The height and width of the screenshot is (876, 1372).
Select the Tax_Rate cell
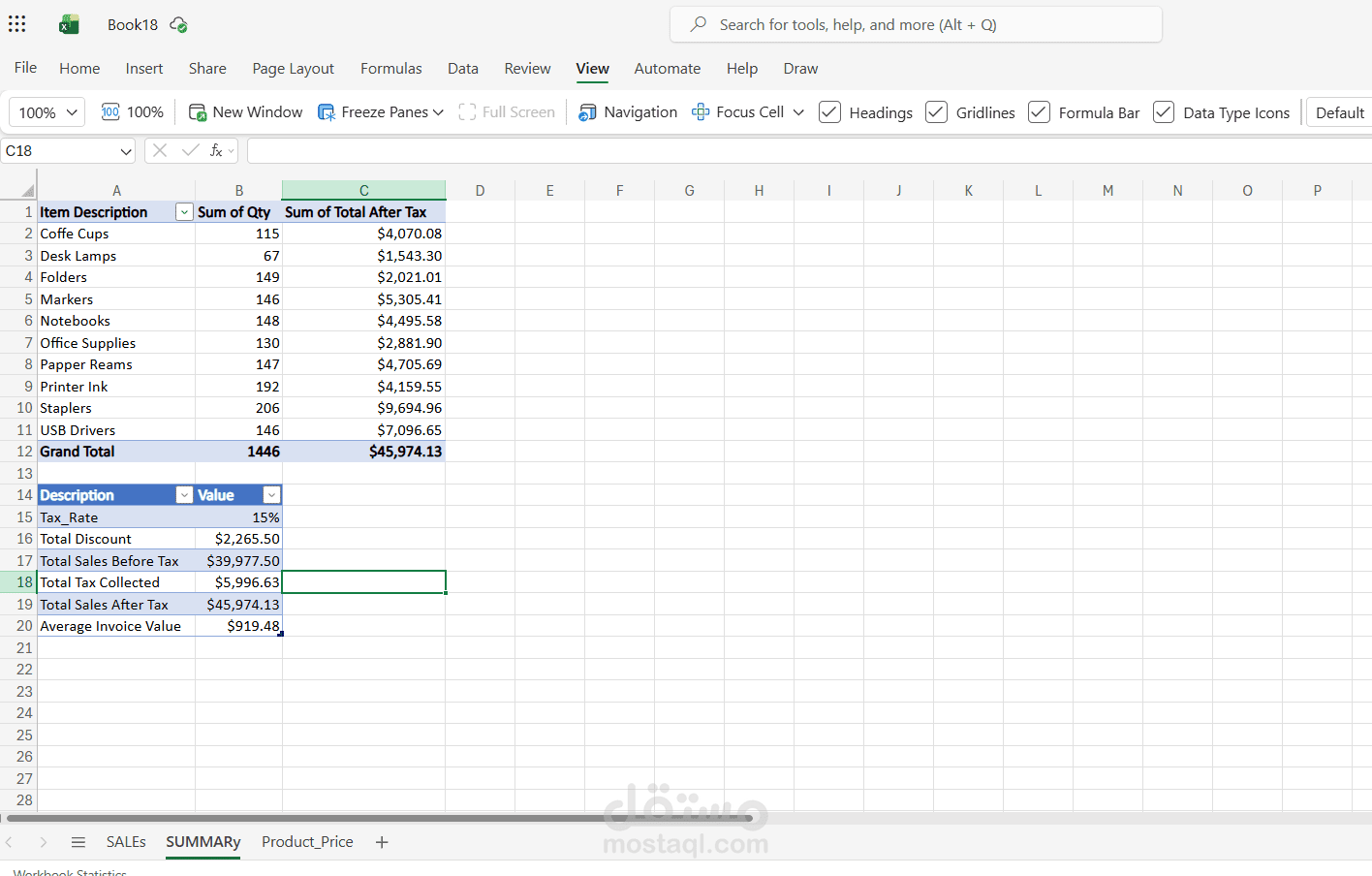[116, 517]
